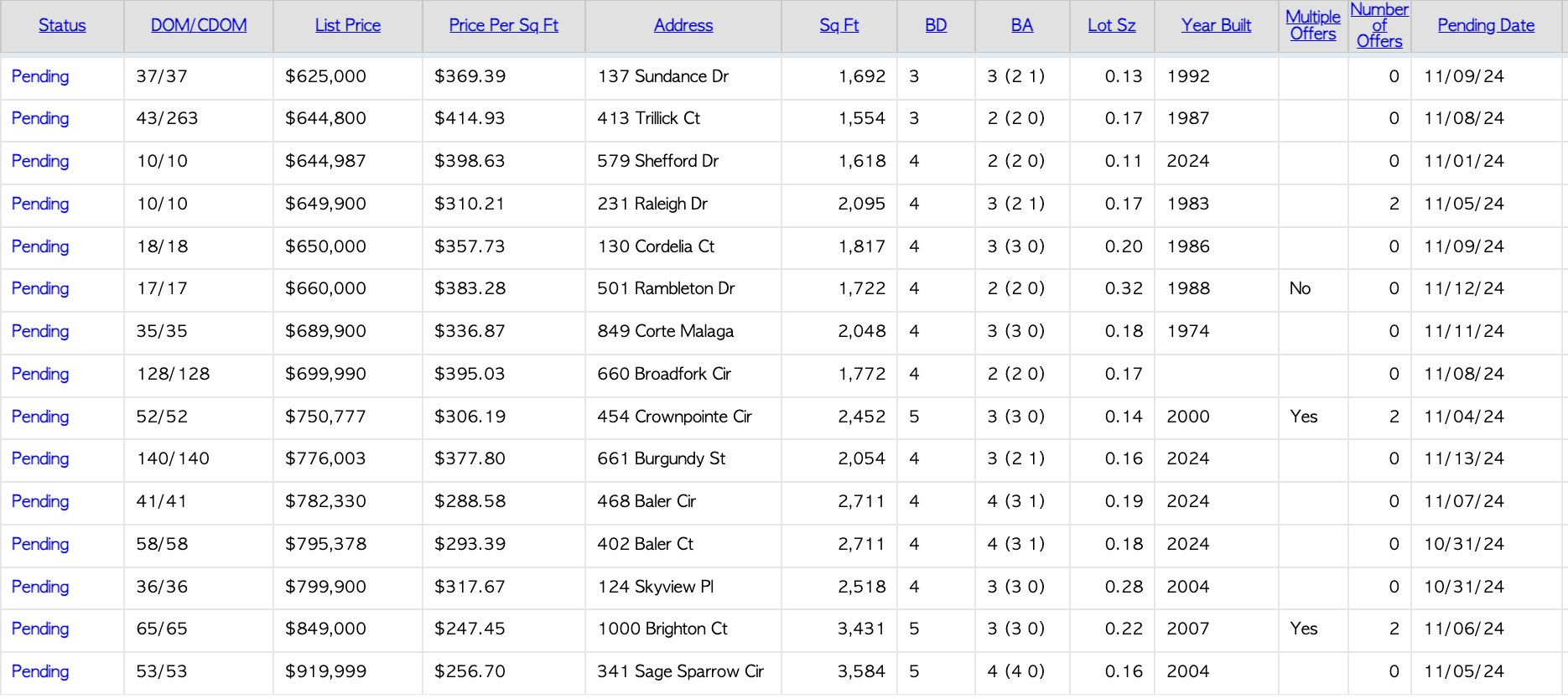Click the bath count 4 (4 0)
The height and width of the screenshot is (699, 1568).
click(1016, 671)
